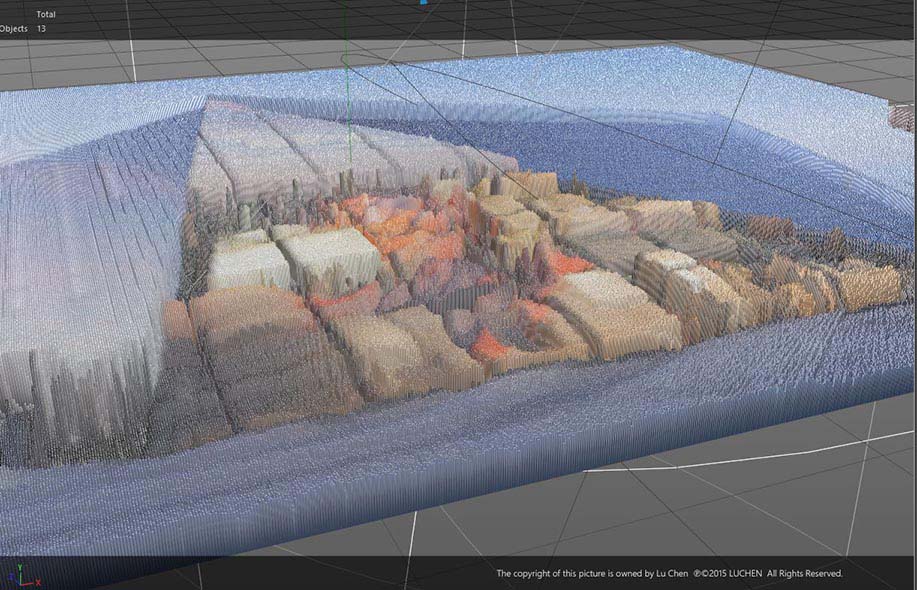Click the 'Total' label in the HUD

[46, 14]
